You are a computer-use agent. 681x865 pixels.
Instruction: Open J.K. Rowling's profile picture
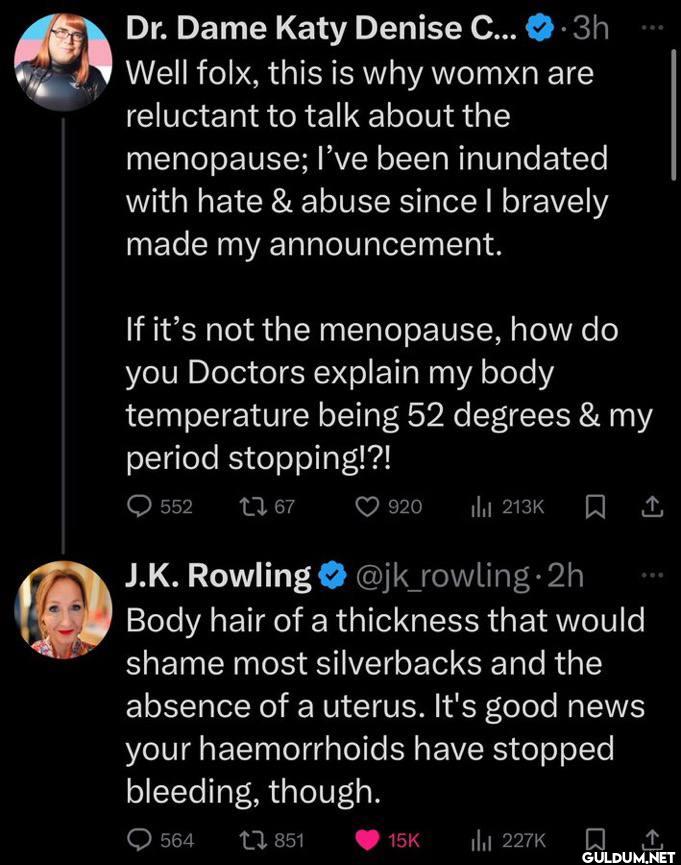(x=63, y=610)
